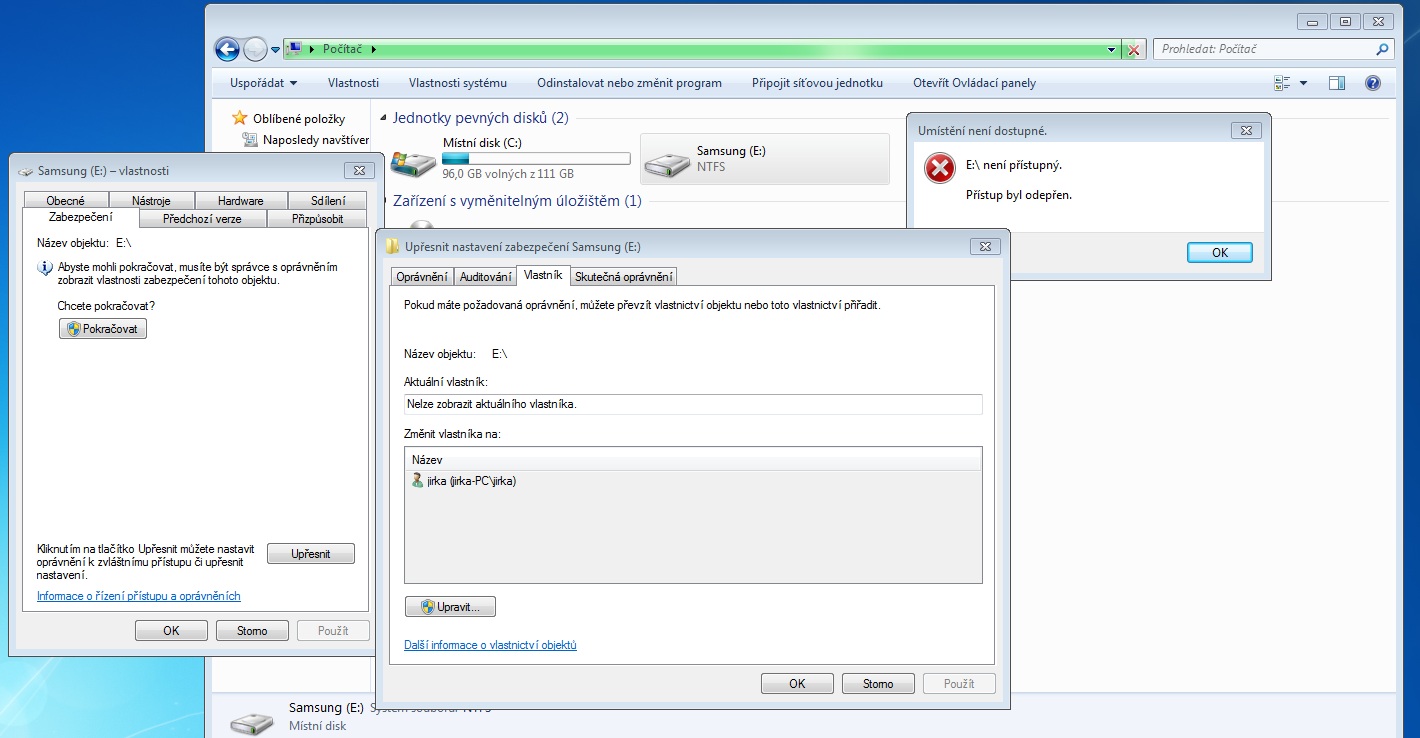Switch to Obecné tab in properties
1420x738 pixels.
click(66, 201)
